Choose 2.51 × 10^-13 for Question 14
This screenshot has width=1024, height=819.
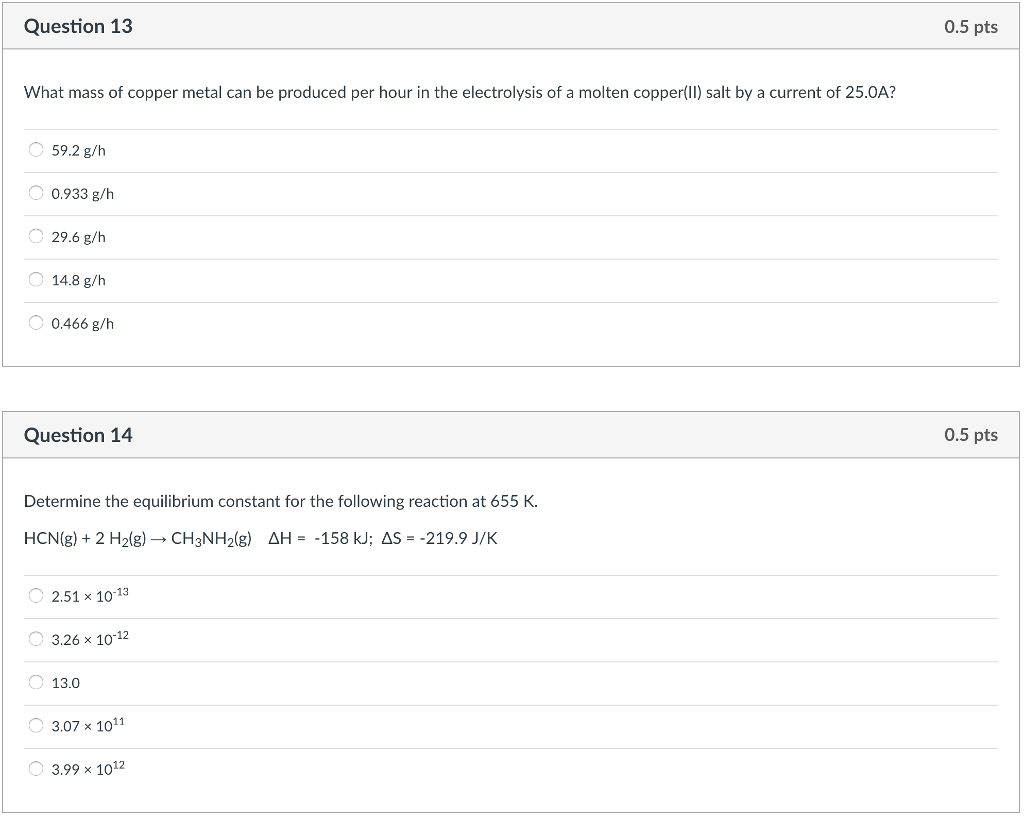[36, 596]
